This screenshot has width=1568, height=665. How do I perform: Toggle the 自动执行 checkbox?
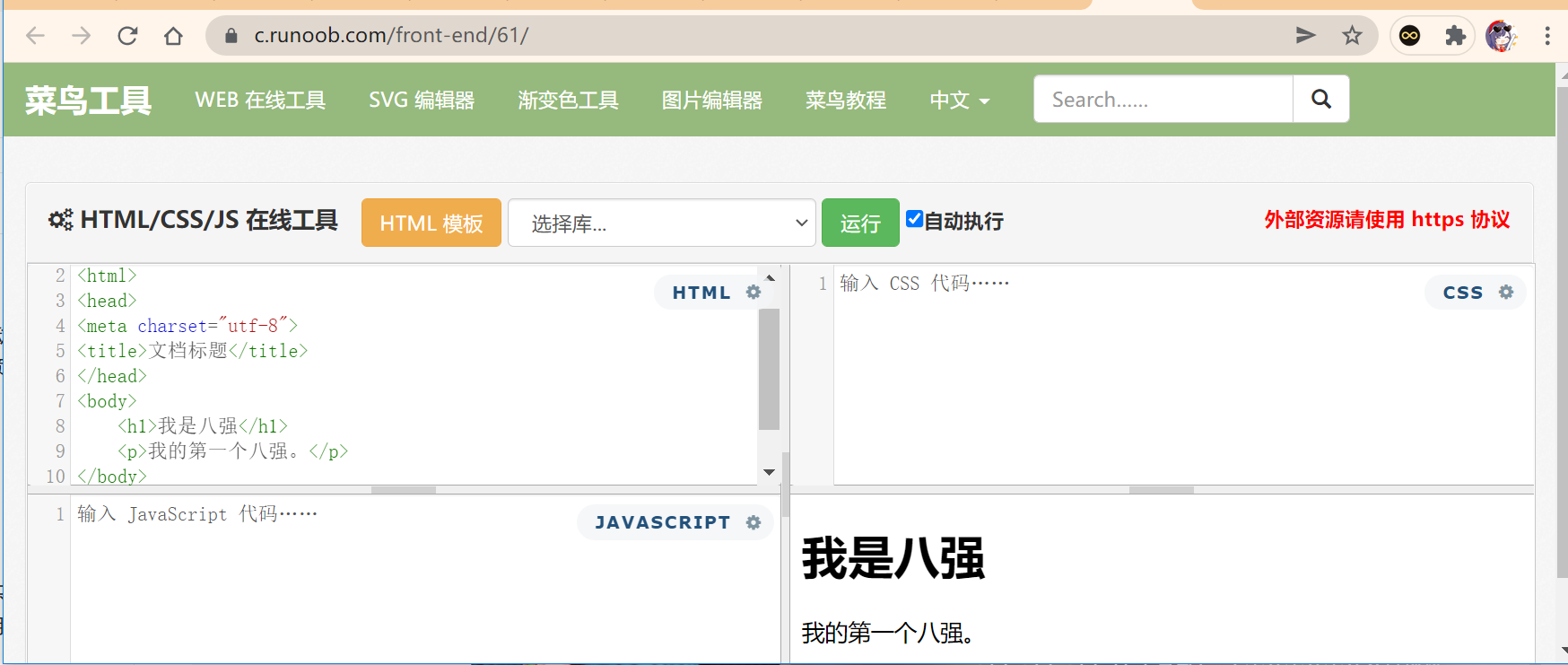[x=914, y=219]
